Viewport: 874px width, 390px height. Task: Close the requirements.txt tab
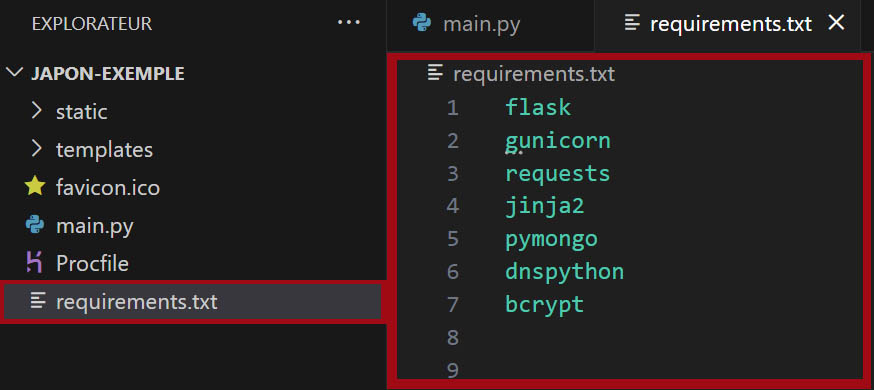coord(836,23)
